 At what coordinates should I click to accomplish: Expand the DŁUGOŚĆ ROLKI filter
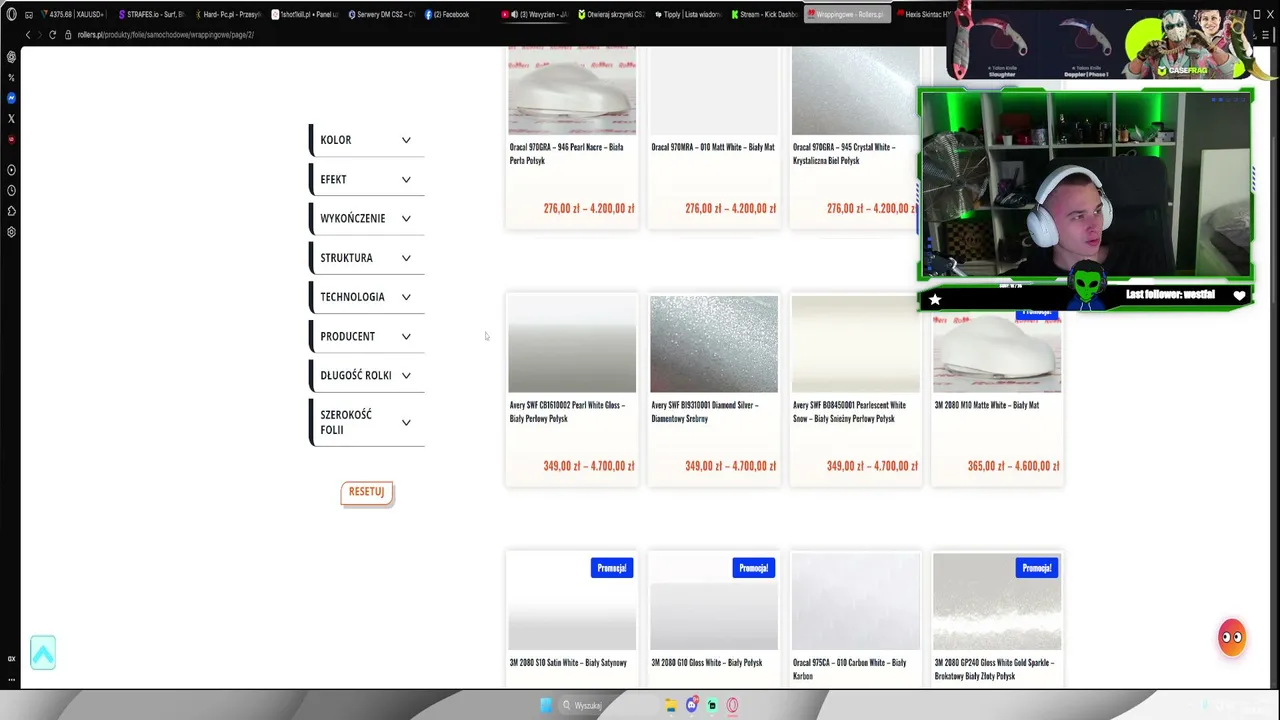click(367, 376)
